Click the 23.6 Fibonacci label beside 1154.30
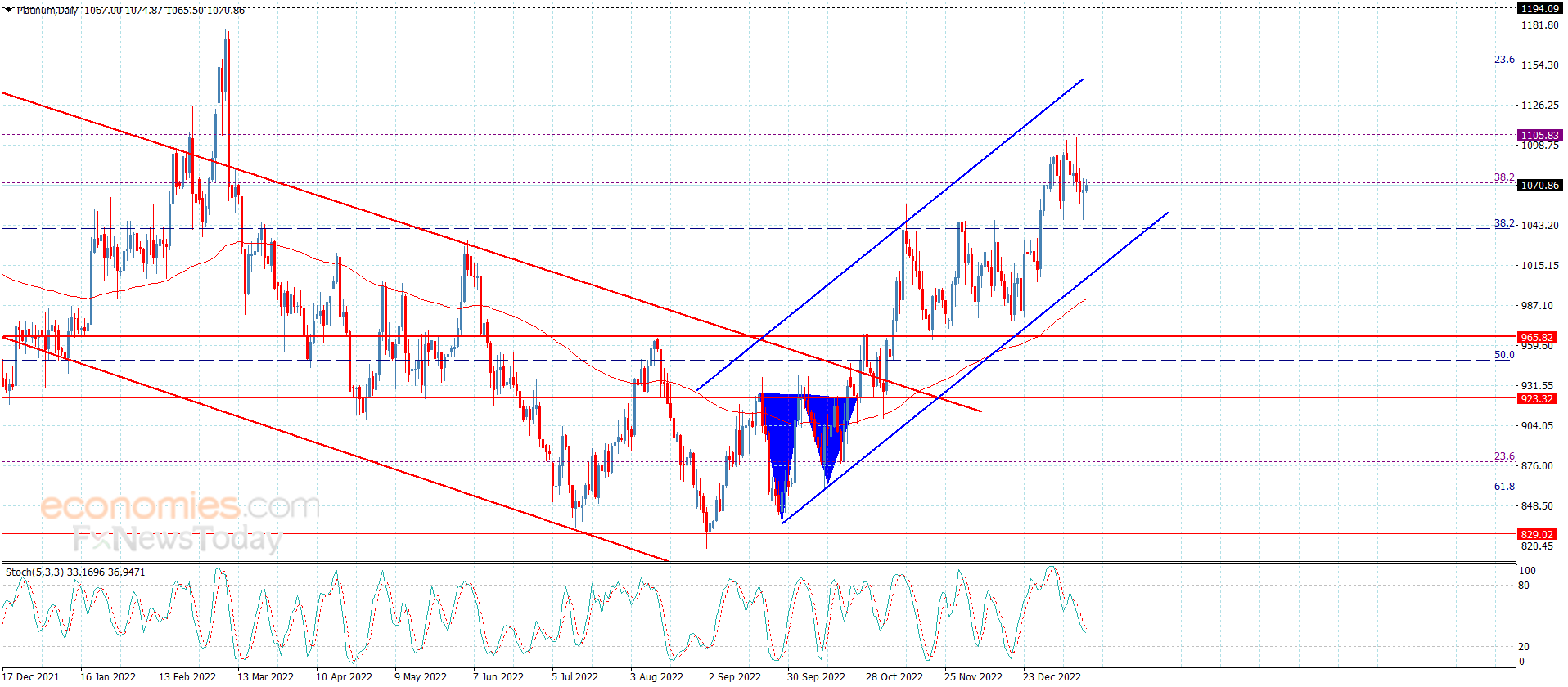The width and height of the screenshot is (1568, 687). click(x=1504, y=60)
